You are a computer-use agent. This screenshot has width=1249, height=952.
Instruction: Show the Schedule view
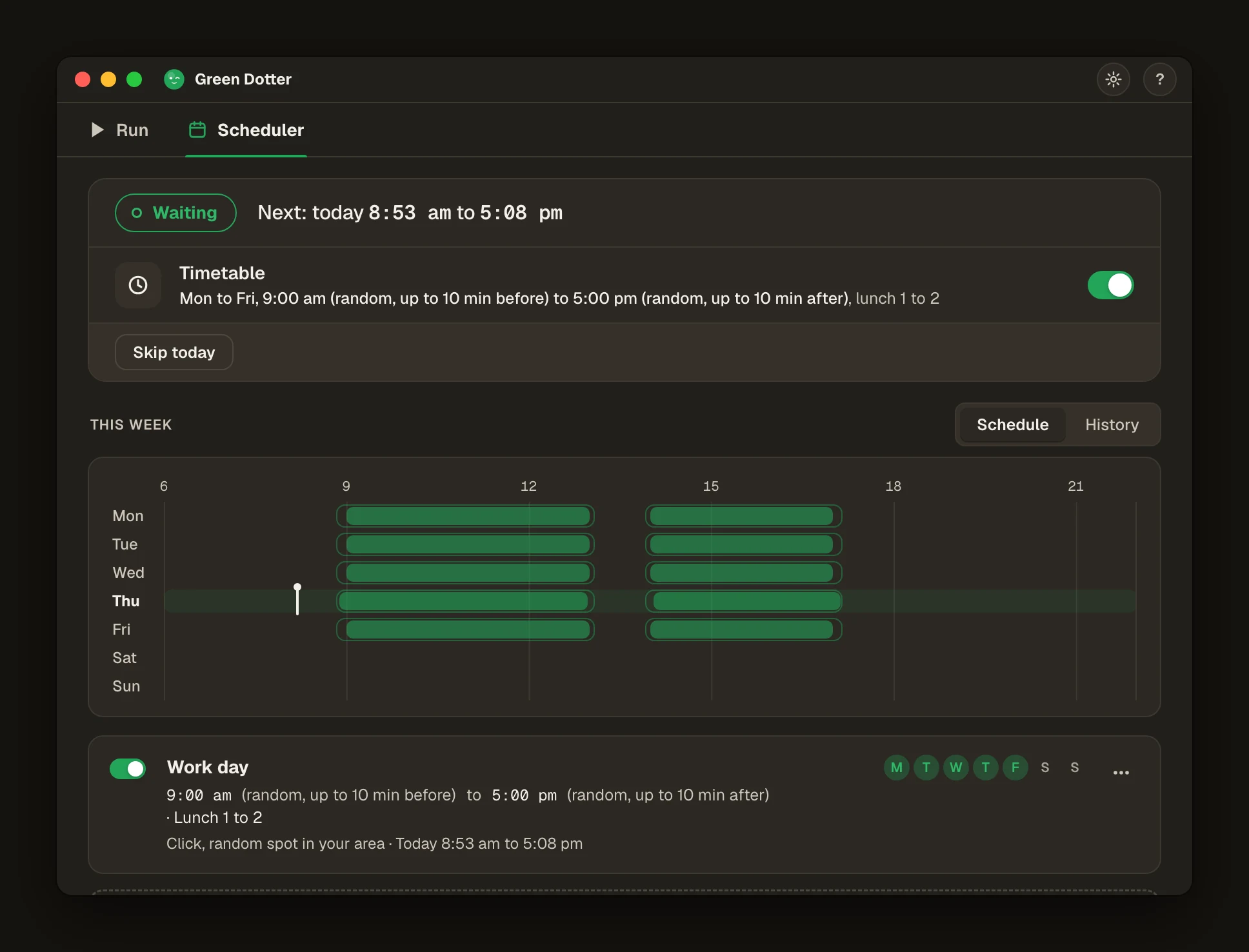pos(1012,424)
